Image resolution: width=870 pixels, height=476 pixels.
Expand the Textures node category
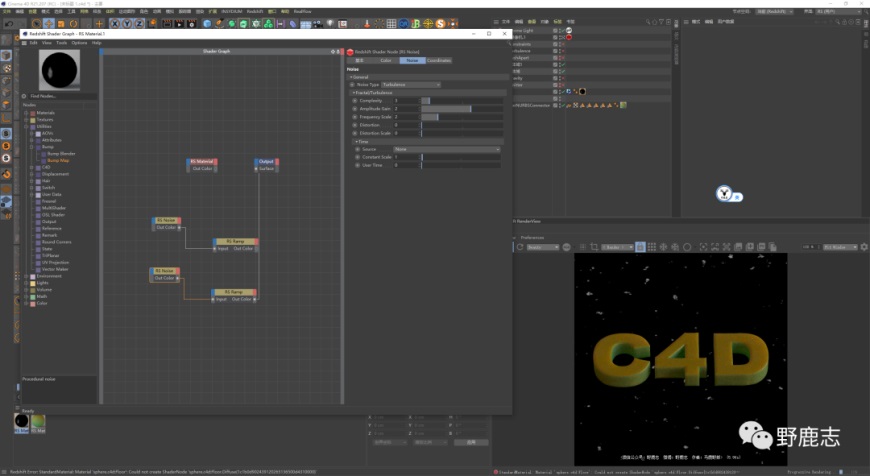(26, 120)
